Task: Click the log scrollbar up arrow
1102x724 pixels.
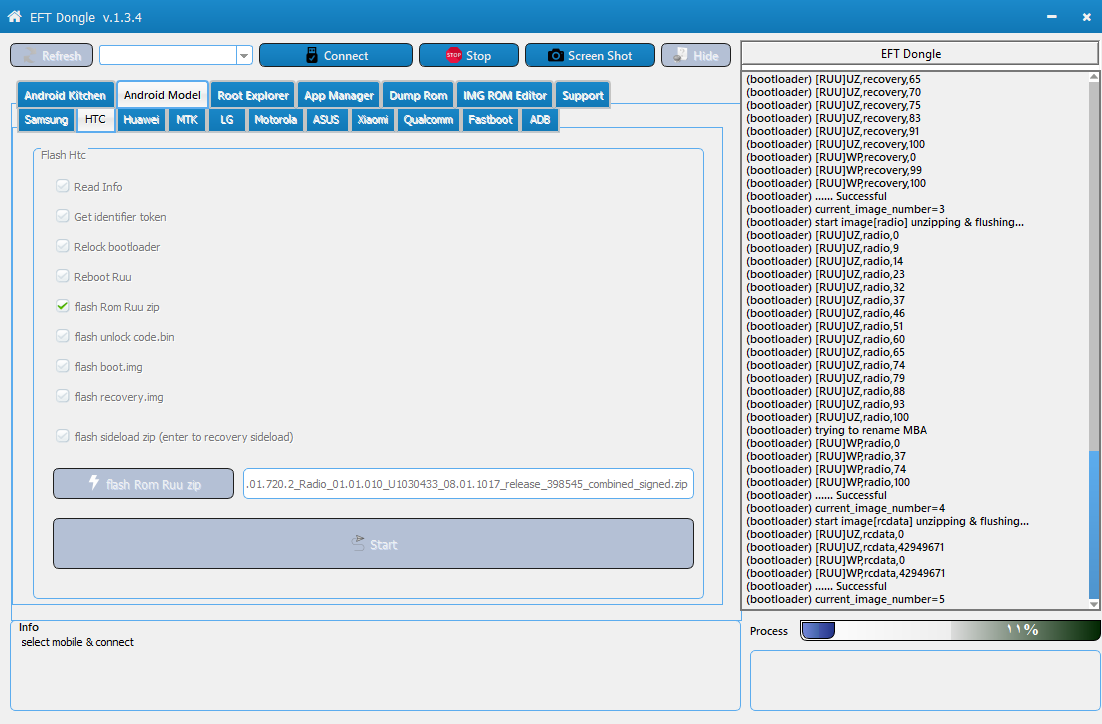Action: [x=1094, y=77]
